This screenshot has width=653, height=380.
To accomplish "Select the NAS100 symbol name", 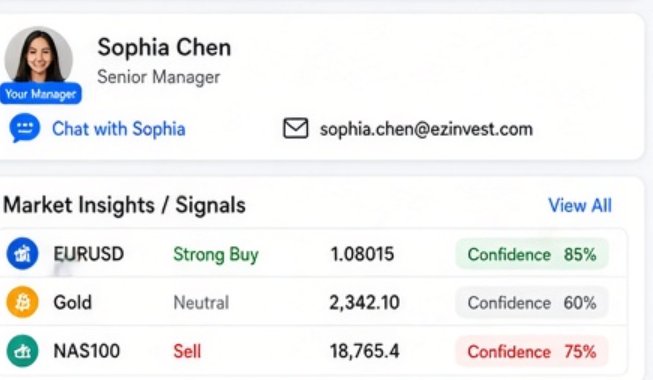I will [87, 351].
